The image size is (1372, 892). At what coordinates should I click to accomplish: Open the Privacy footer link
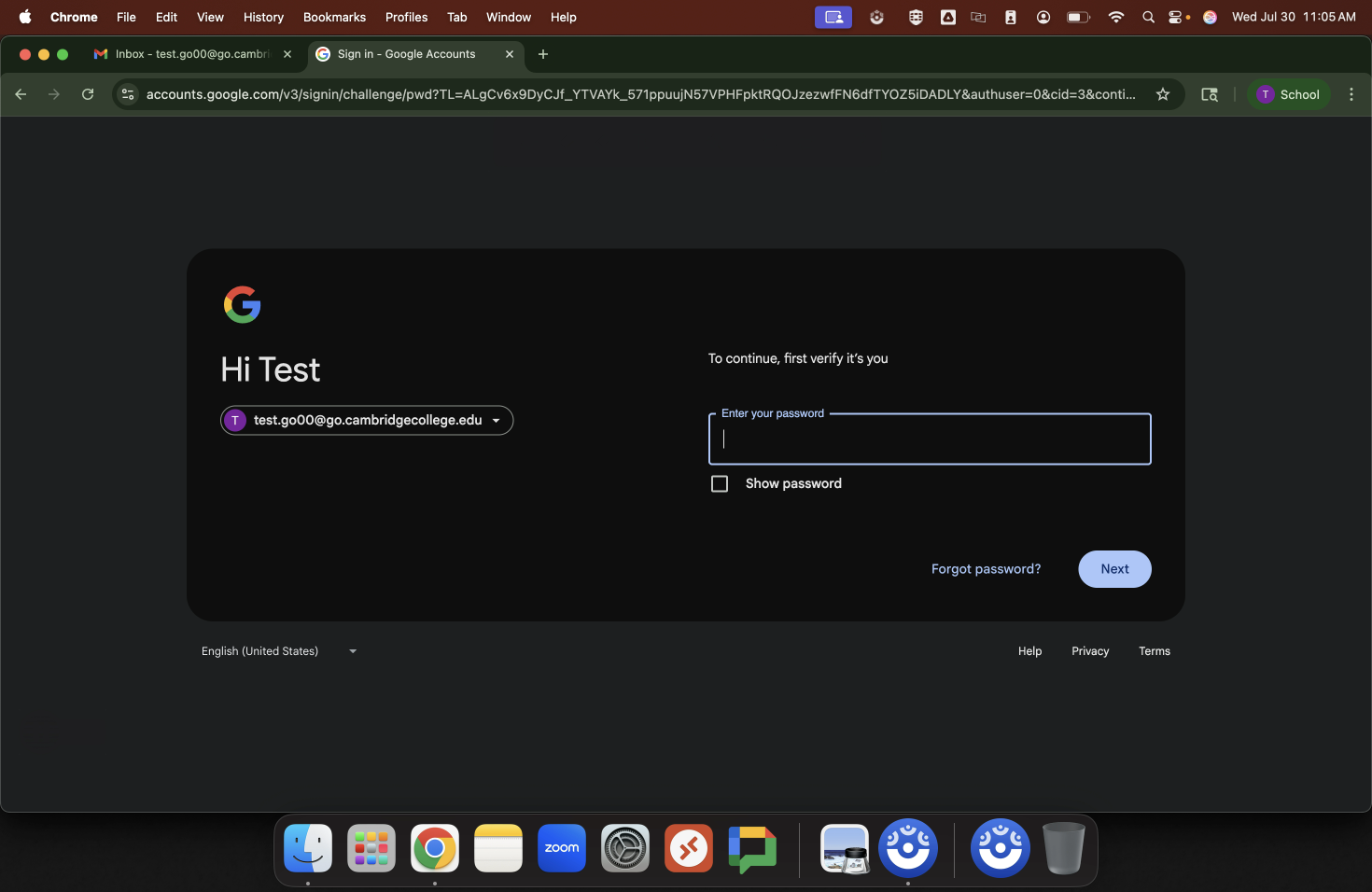[x=1090, y=651]
